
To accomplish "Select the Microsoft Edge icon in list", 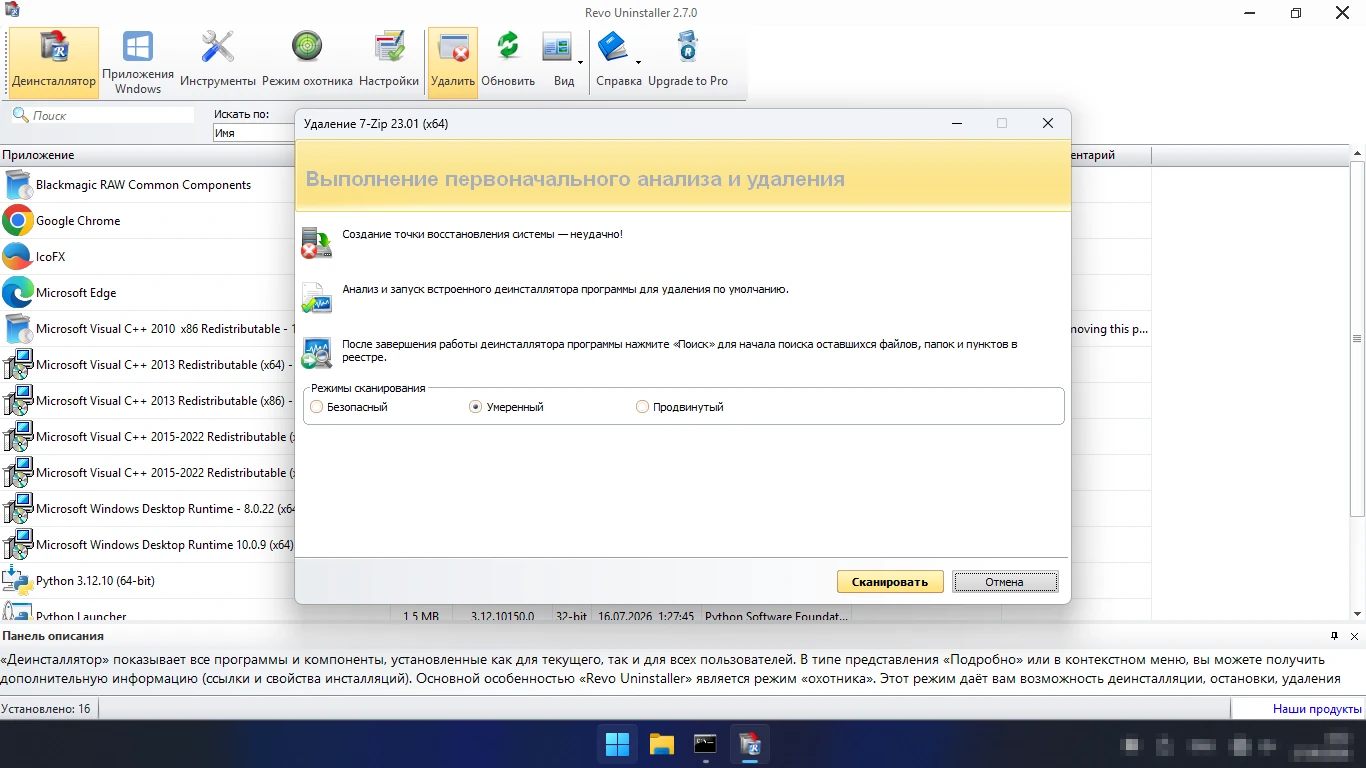I will [x=18, y=293].
